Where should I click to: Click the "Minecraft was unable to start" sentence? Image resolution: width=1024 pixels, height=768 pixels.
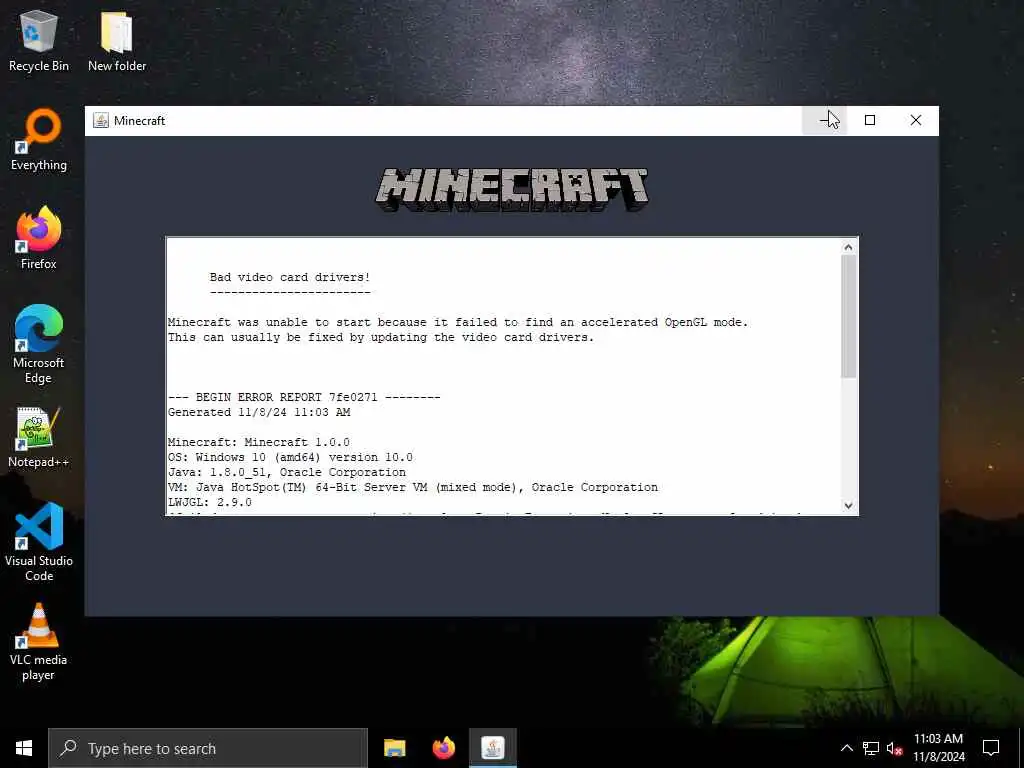click(x=458, y=323)
